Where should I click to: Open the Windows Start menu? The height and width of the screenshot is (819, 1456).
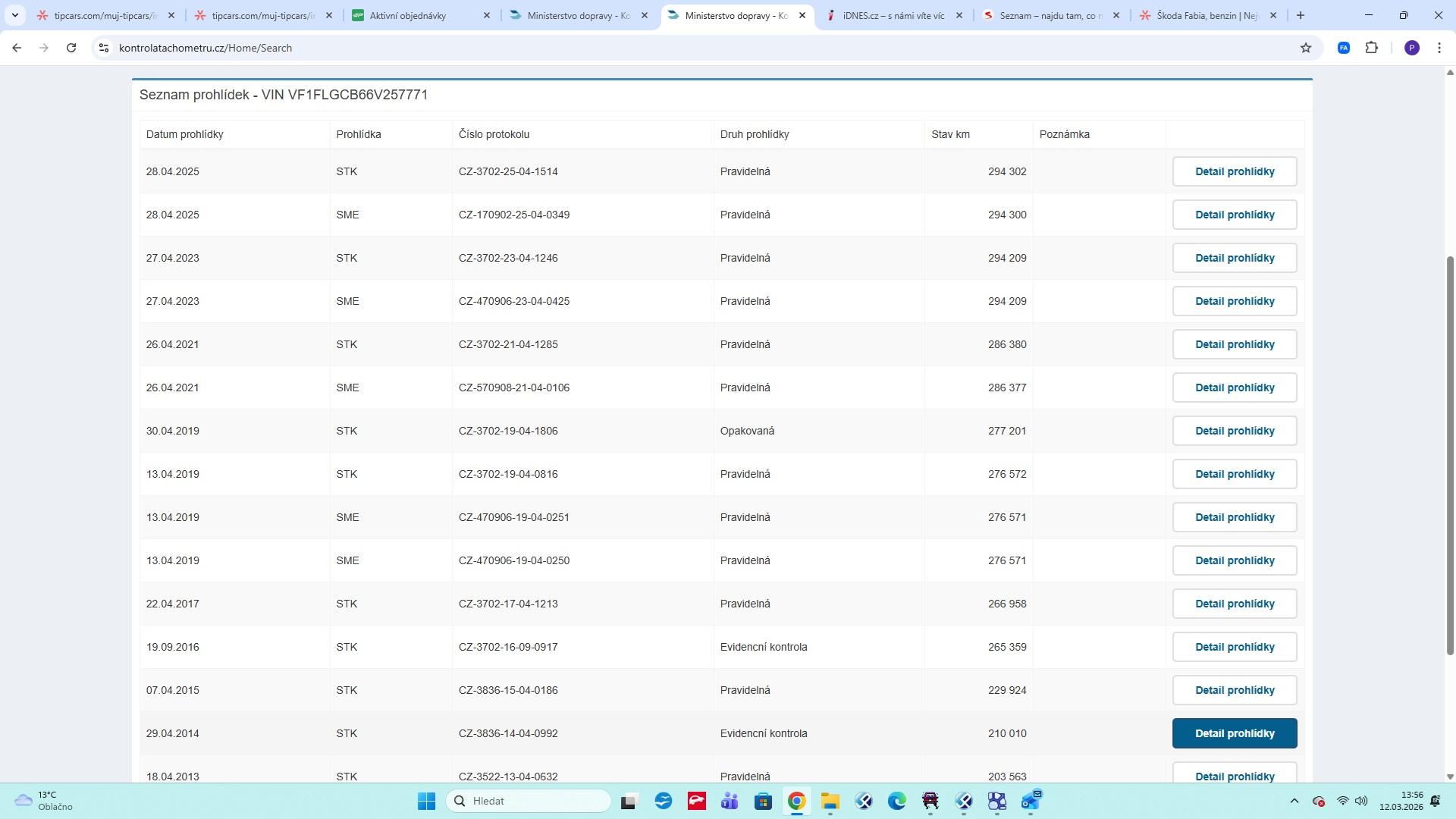point(426,801)
